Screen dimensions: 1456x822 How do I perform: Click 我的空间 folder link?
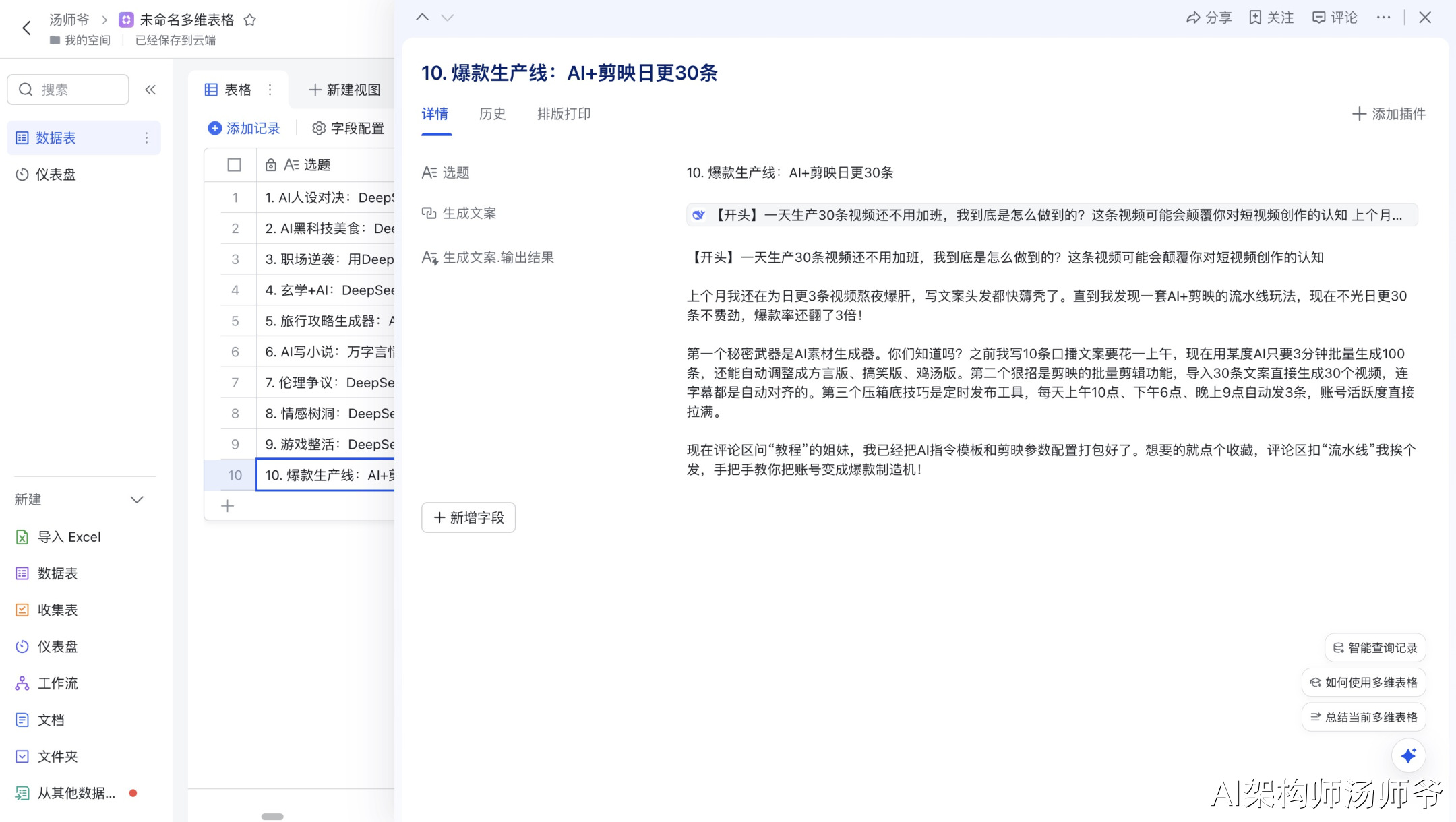80,40
